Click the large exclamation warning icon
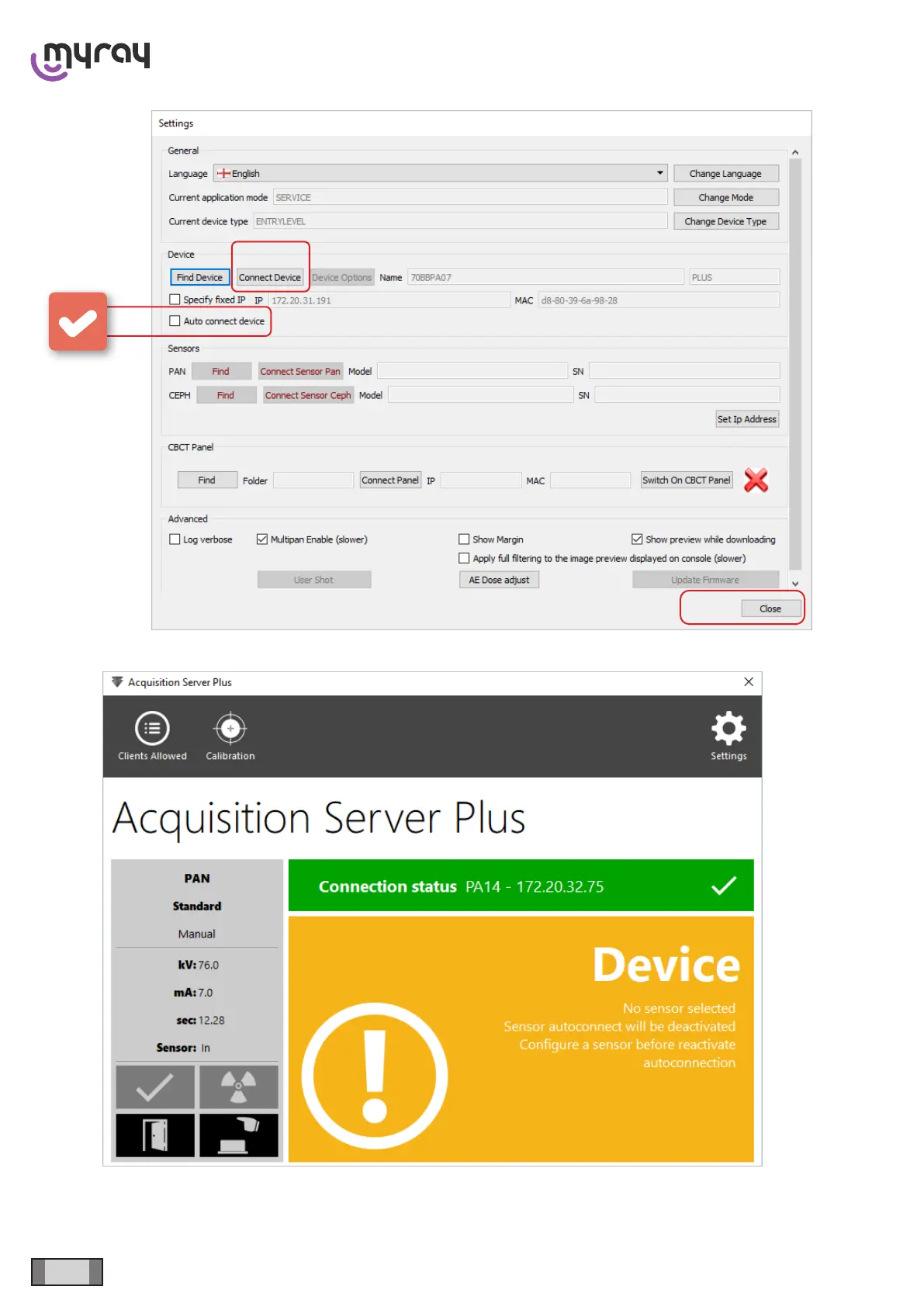This screenshot has width=924, height=1307. 375,1076
